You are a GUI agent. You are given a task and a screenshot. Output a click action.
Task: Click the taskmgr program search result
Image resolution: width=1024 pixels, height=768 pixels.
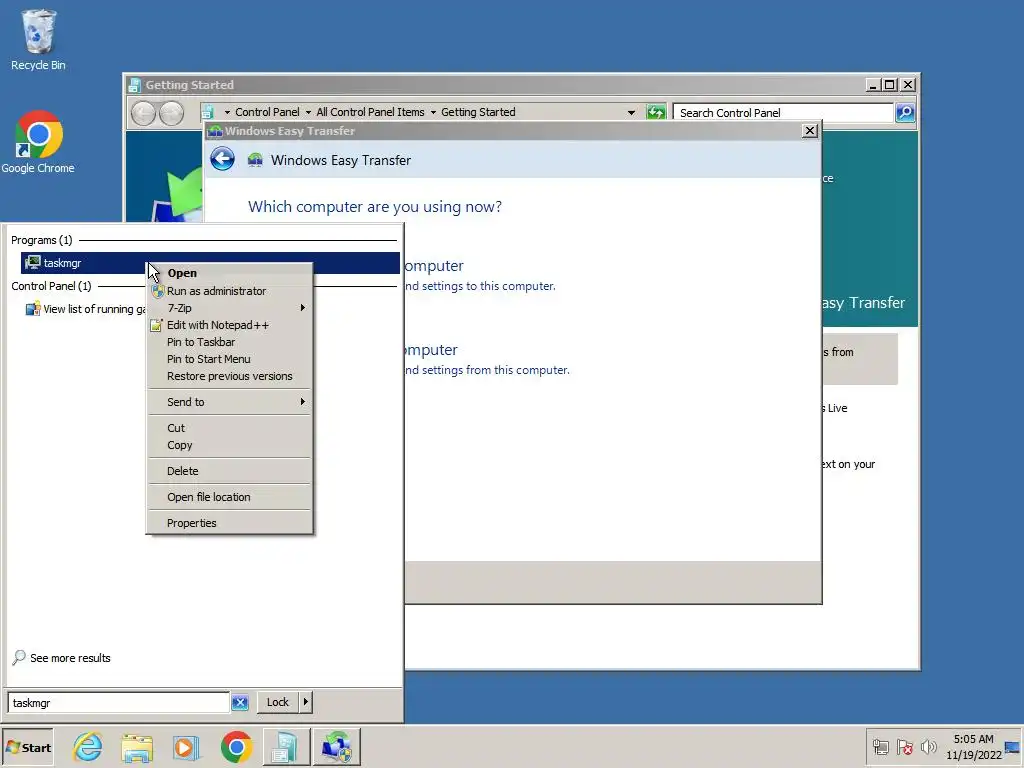coord(210,263)
